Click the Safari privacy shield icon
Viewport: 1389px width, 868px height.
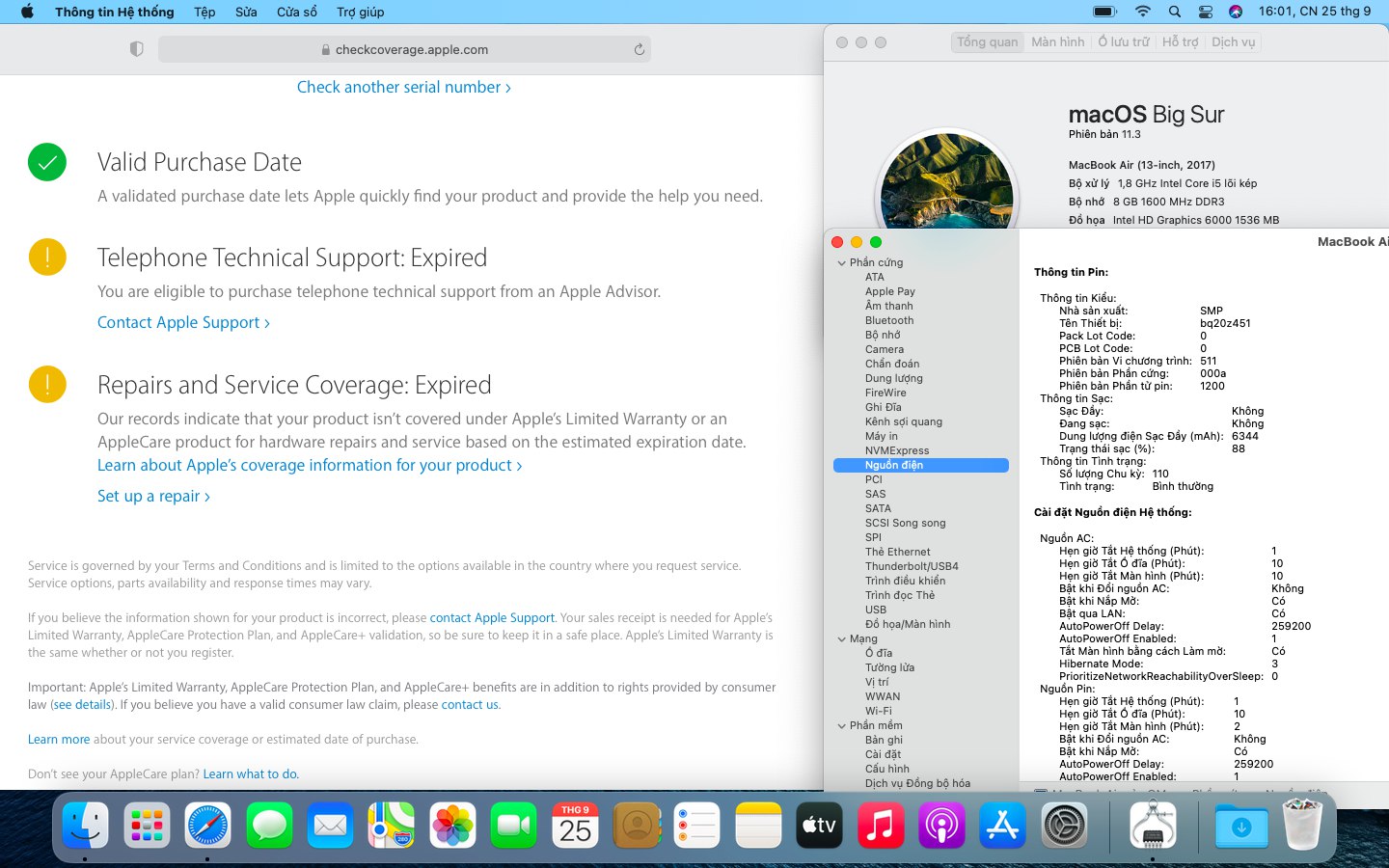[x=136, y=49]
